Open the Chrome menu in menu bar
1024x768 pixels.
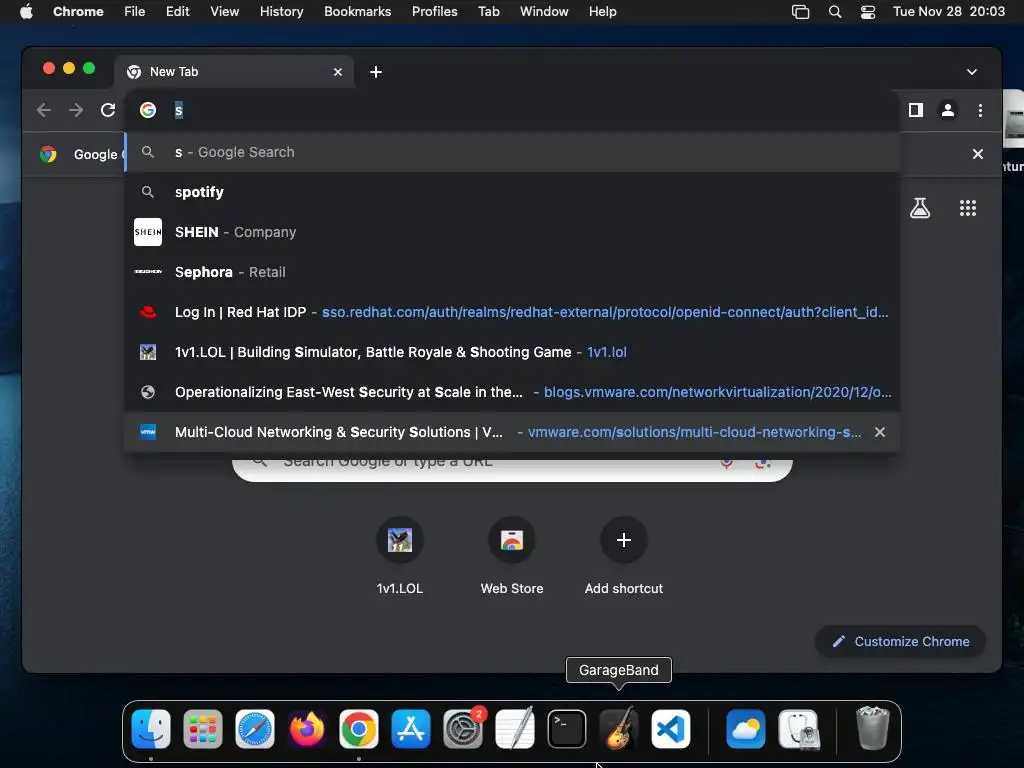click(x=78, y=12)
